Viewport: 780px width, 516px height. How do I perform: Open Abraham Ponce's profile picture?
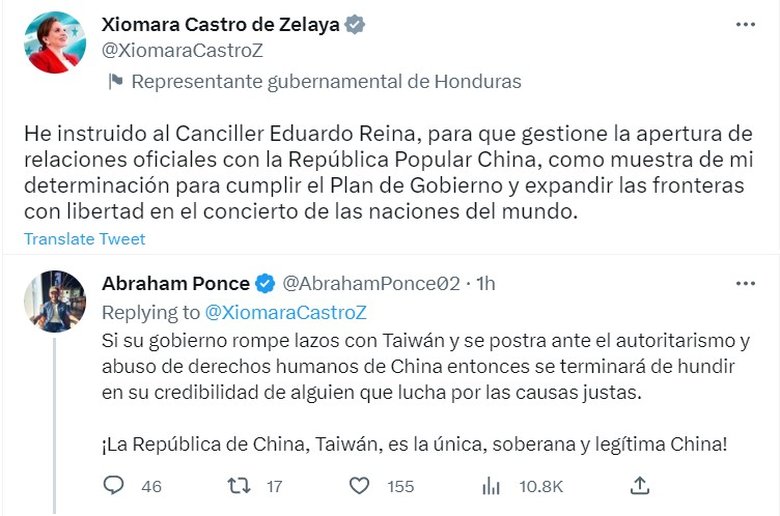(x=54, y=301)
